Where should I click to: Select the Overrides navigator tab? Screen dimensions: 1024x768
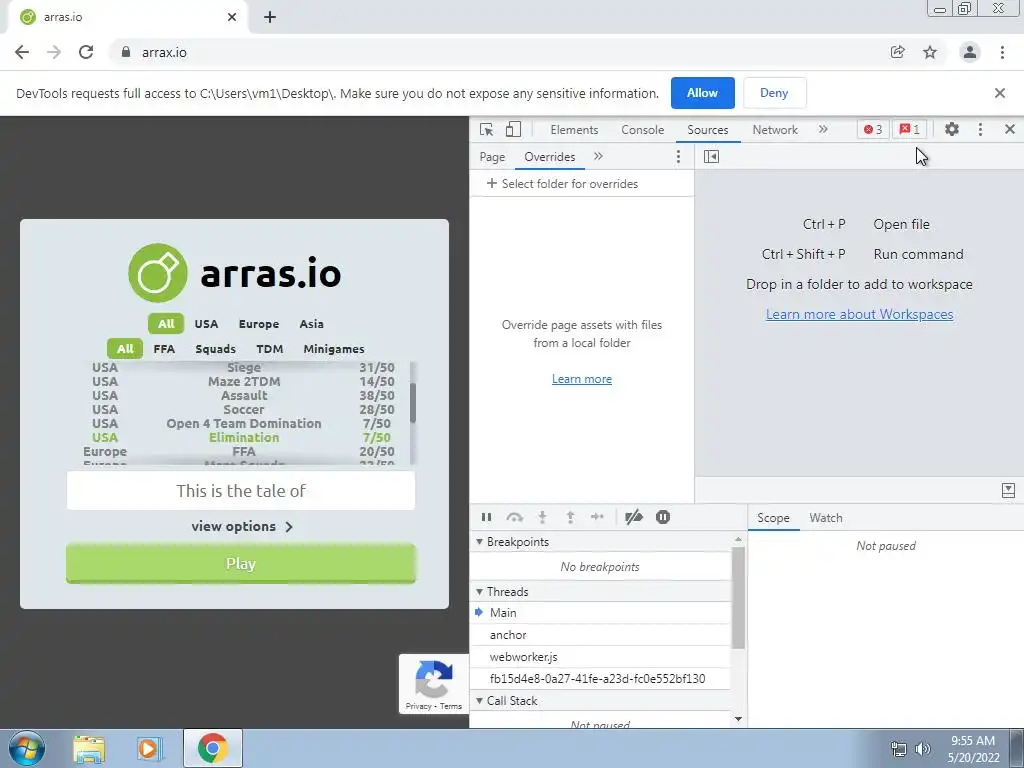pos(550,157)
